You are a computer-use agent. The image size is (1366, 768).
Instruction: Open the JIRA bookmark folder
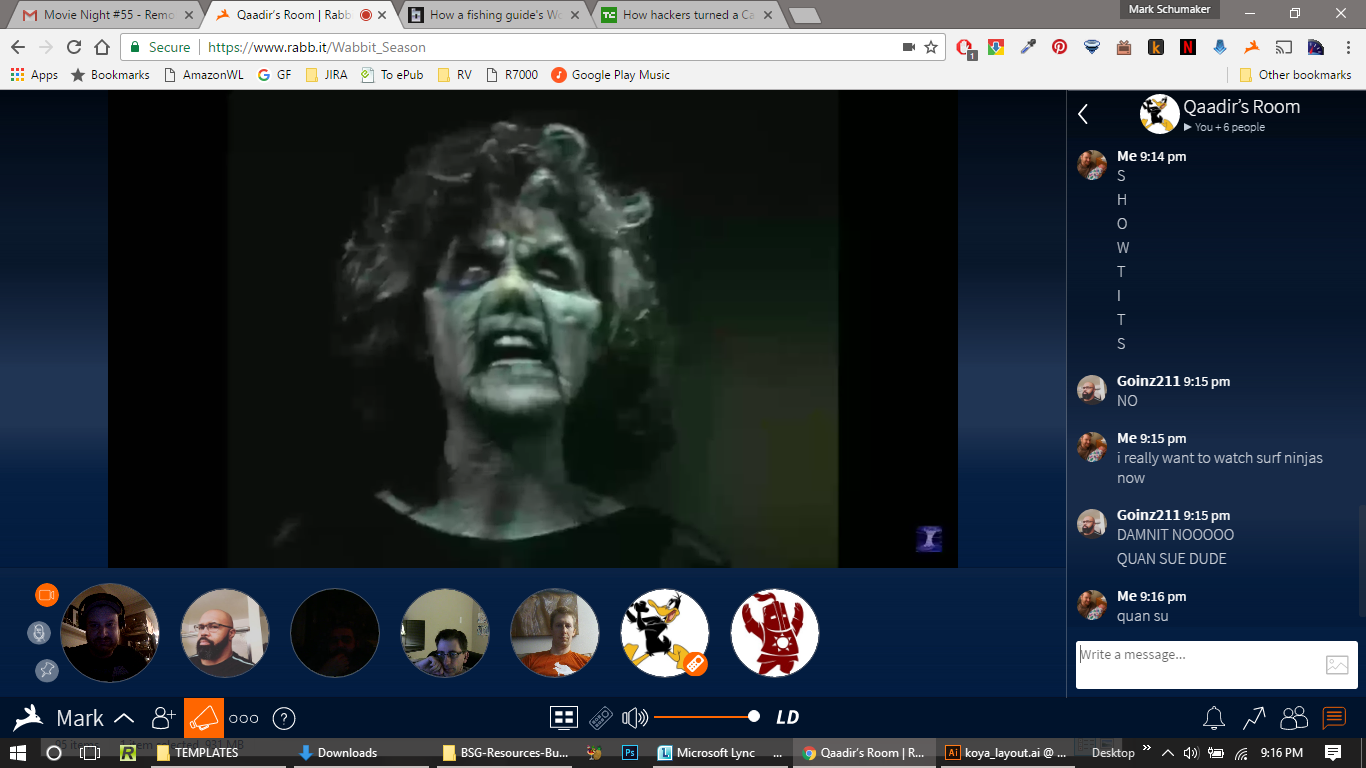[x=326, y=75]
